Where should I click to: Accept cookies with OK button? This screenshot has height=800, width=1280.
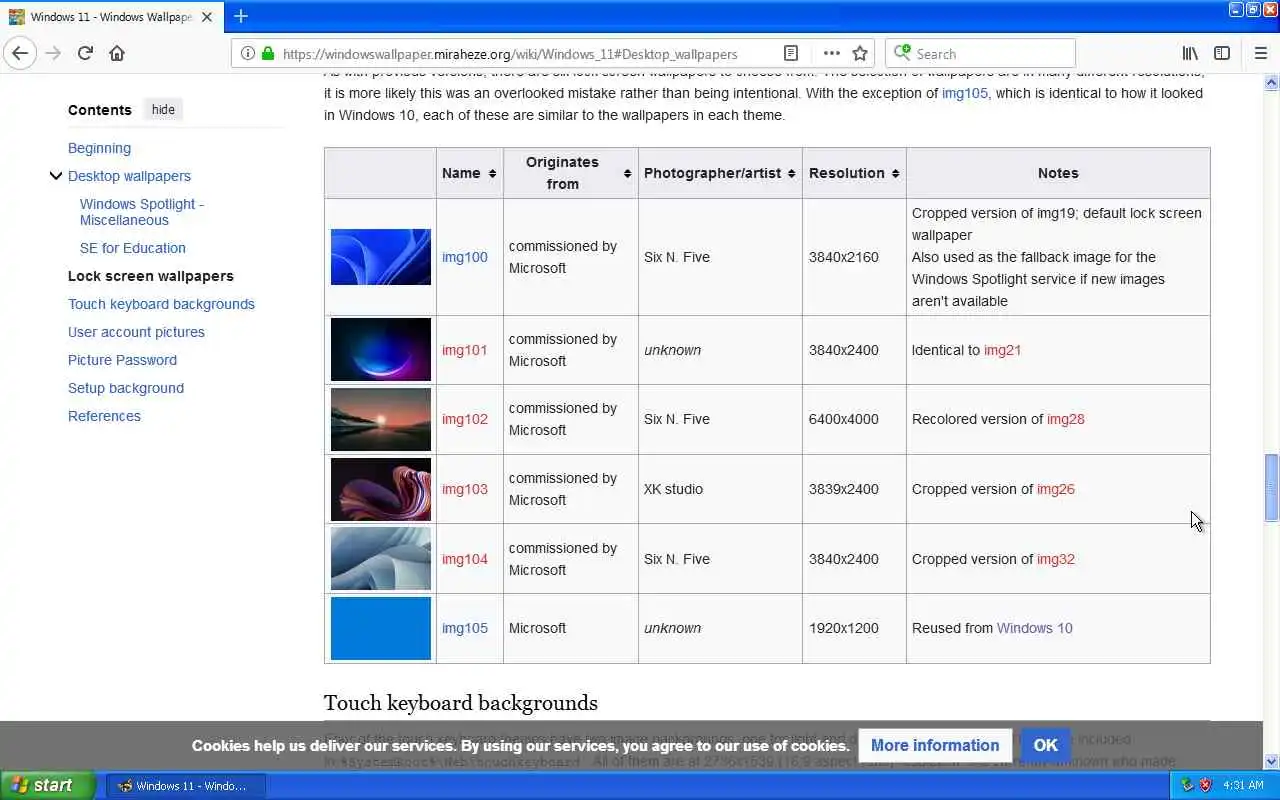tap(1046, 745)
